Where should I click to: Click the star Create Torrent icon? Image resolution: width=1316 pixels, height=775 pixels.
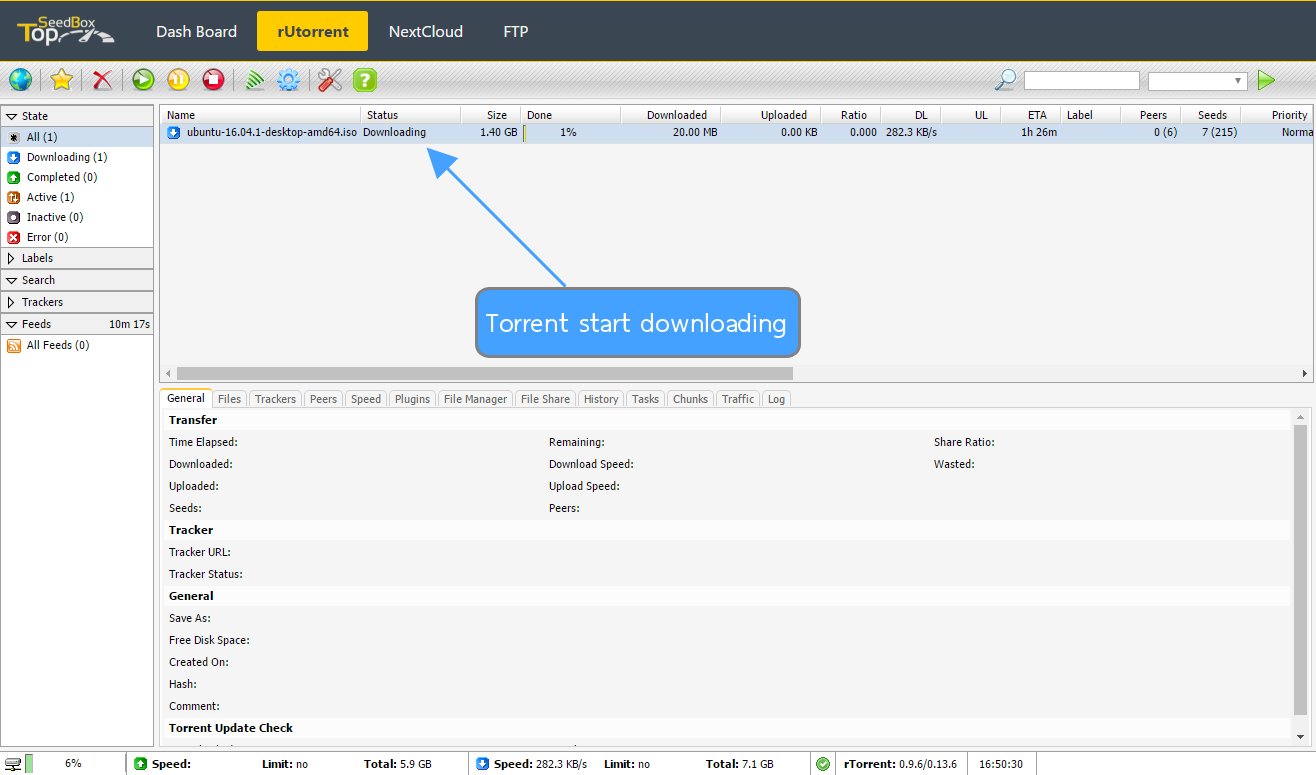pos(61,80)
